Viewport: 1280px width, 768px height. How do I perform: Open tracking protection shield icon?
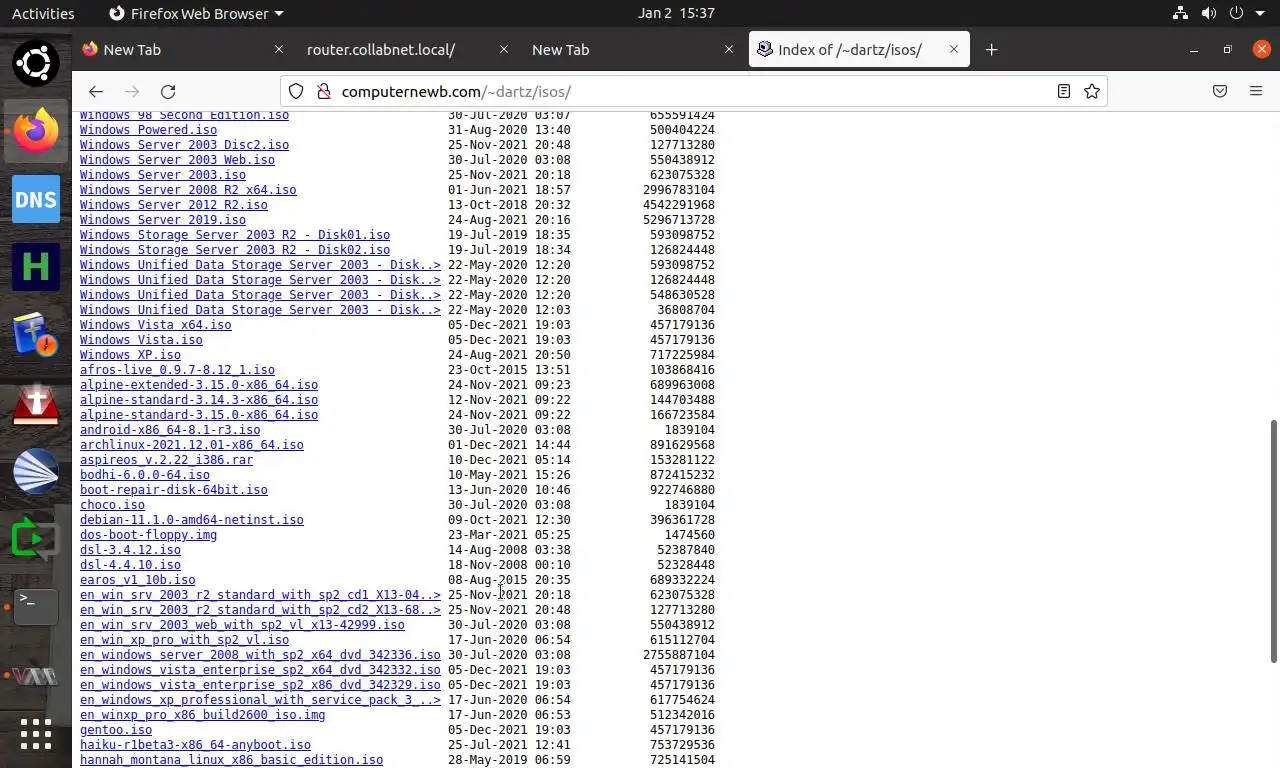(x=296, y=91)
